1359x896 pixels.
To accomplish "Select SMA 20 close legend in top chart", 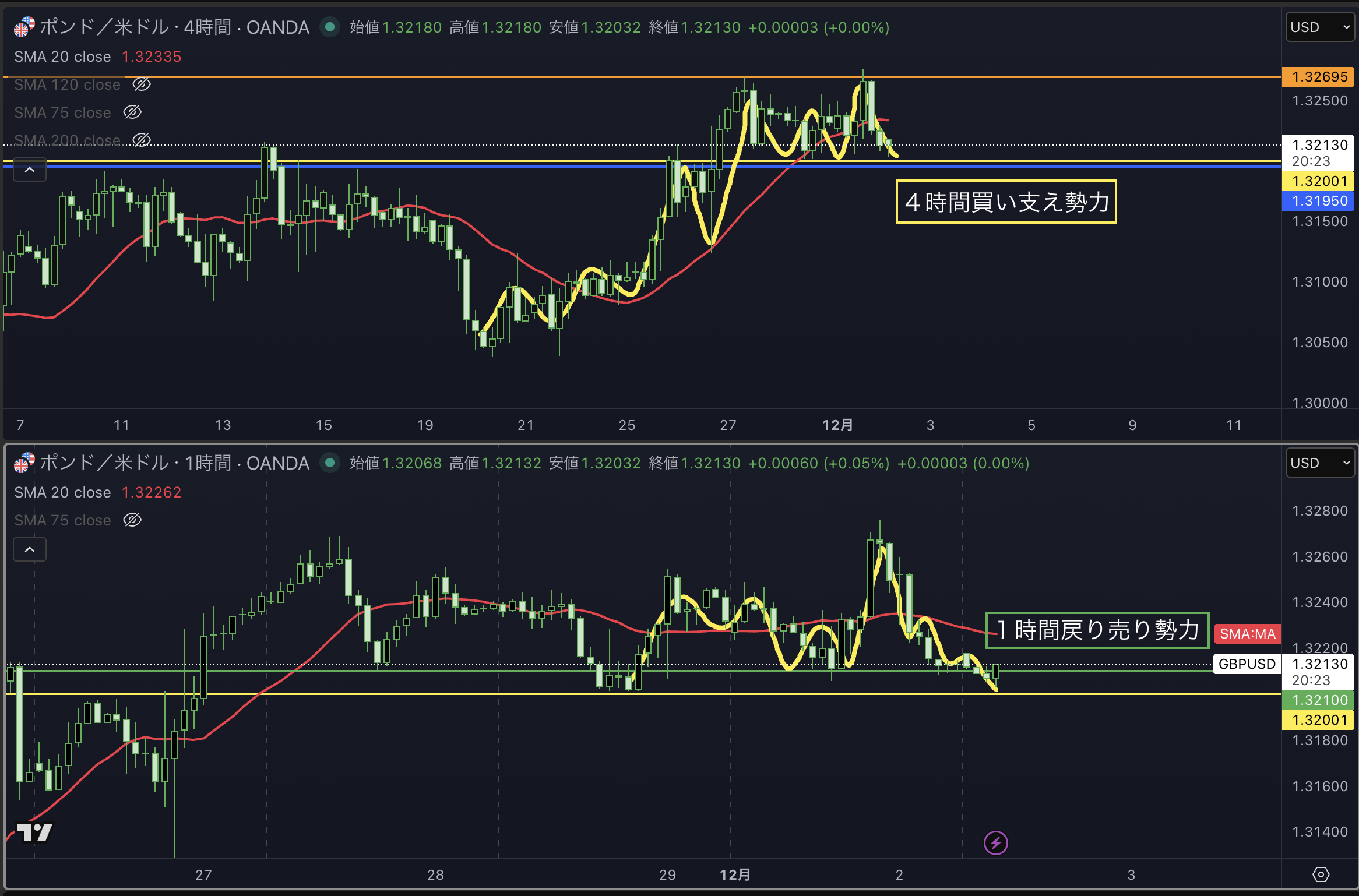I will (62, 57).
